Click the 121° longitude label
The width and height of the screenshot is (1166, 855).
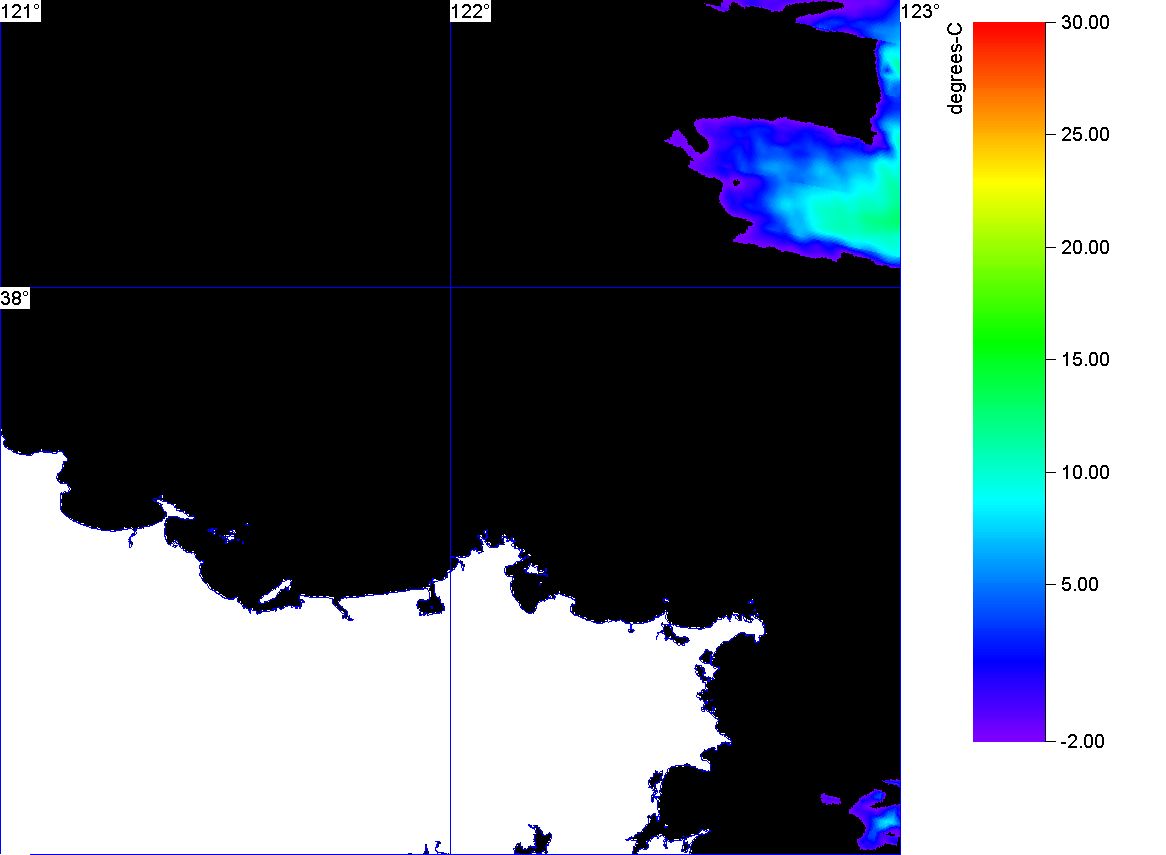(20, 11)
